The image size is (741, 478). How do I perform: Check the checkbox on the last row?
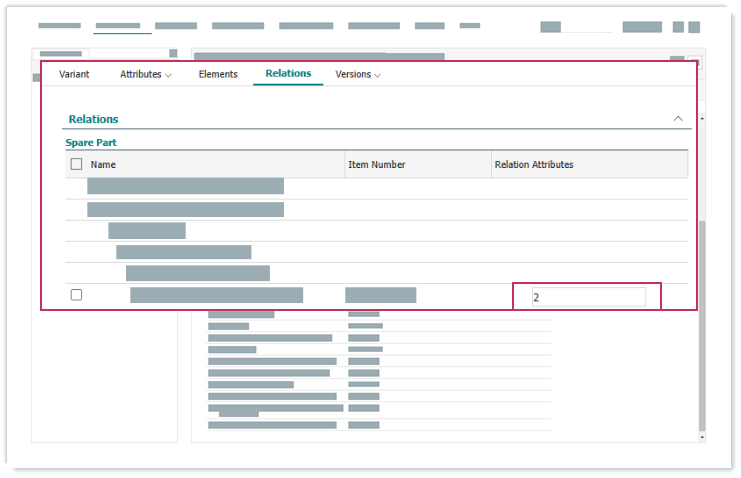(x=77, y=295)
